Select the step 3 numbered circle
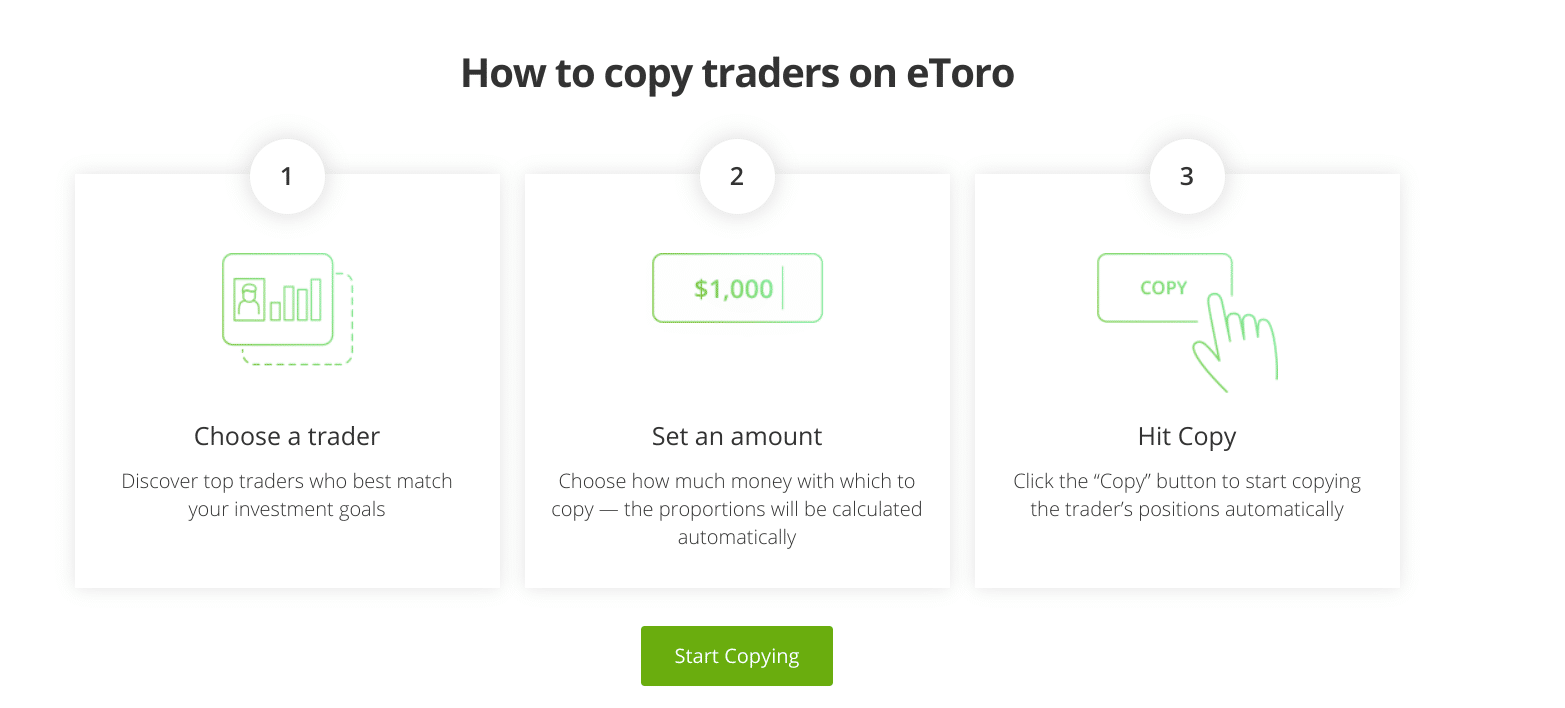 [1187, 176]
